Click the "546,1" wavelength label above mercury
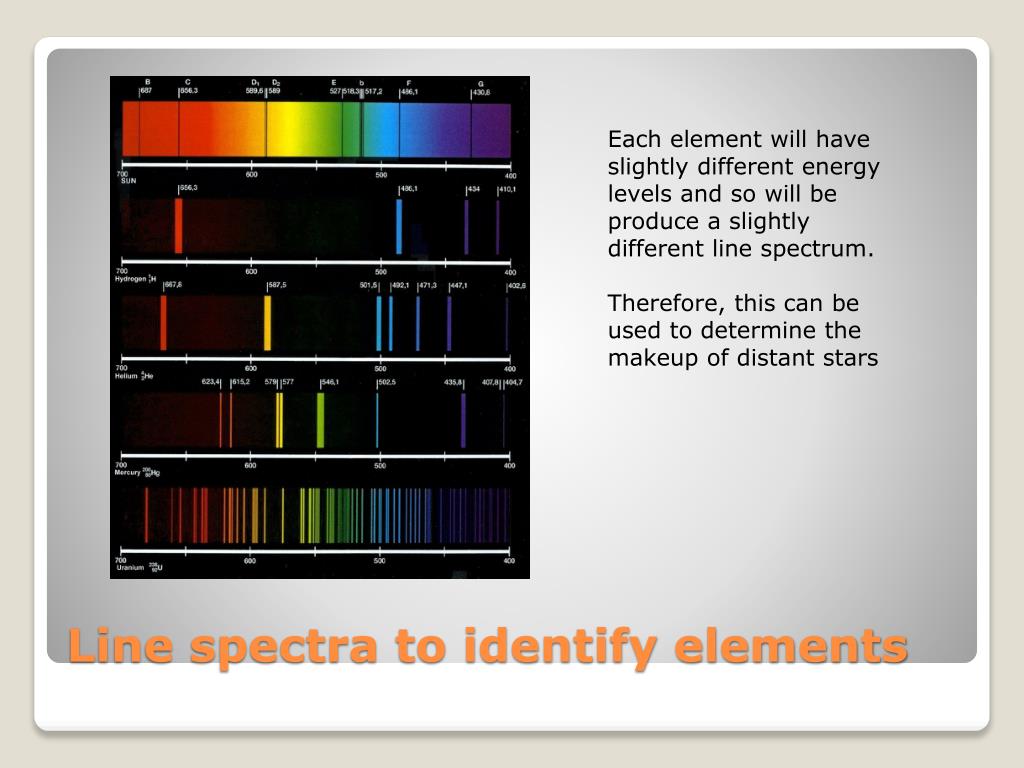The height and width of the screenshot is (768, 1024). (330, 382)
